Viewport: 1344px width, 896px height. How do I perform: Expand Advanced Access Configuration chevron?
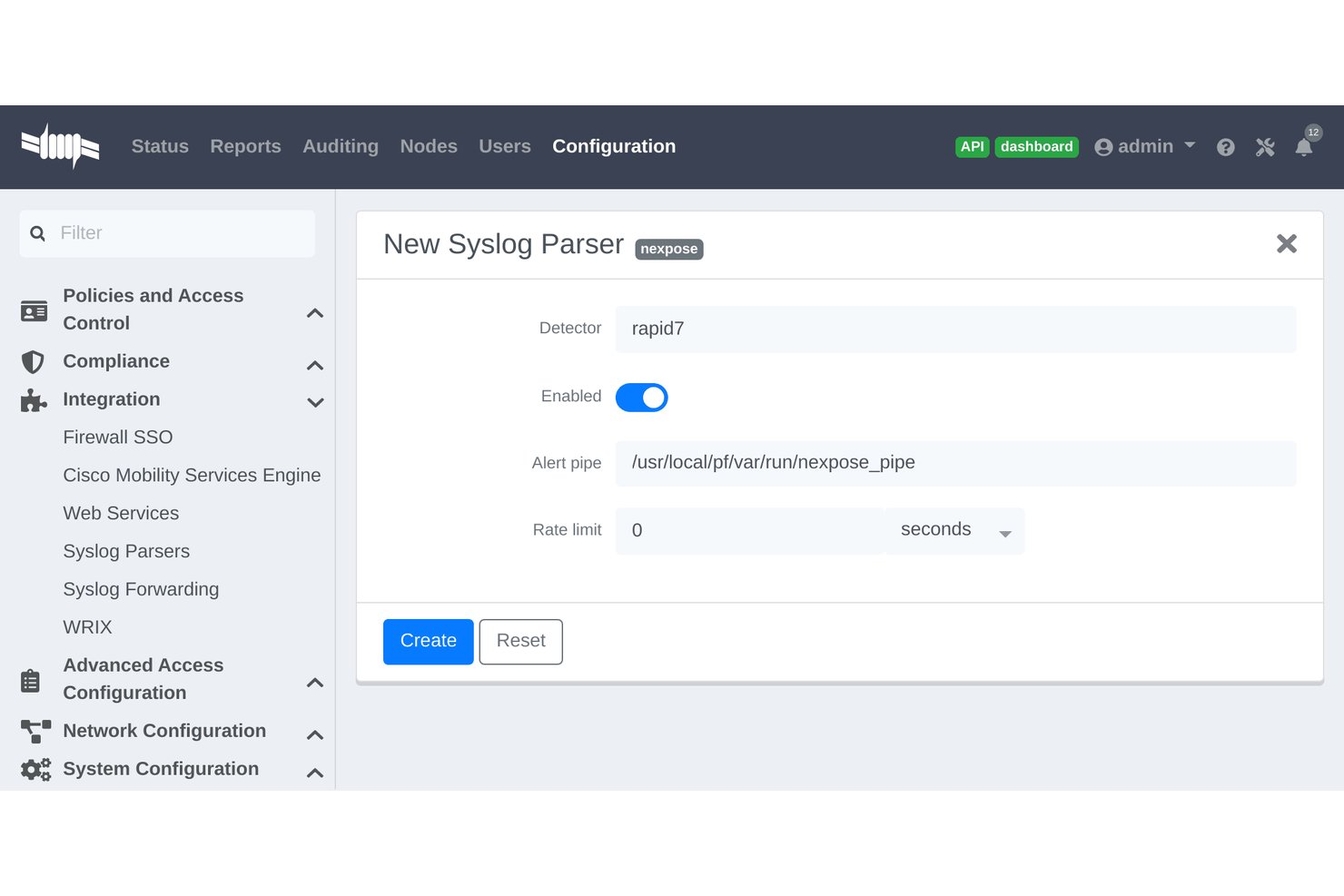click(315, 682)
